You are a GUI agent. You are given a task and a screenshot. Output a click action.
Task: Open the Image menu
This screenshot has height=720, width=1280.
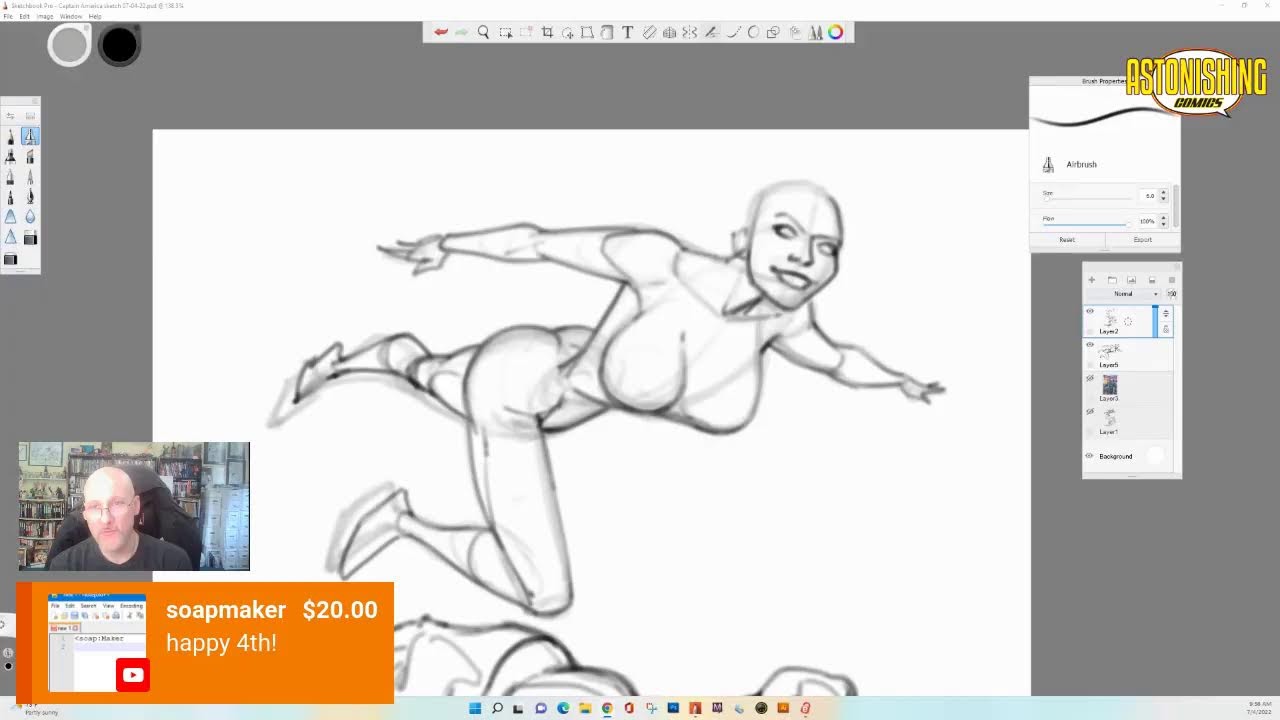[x=45, y=16]
